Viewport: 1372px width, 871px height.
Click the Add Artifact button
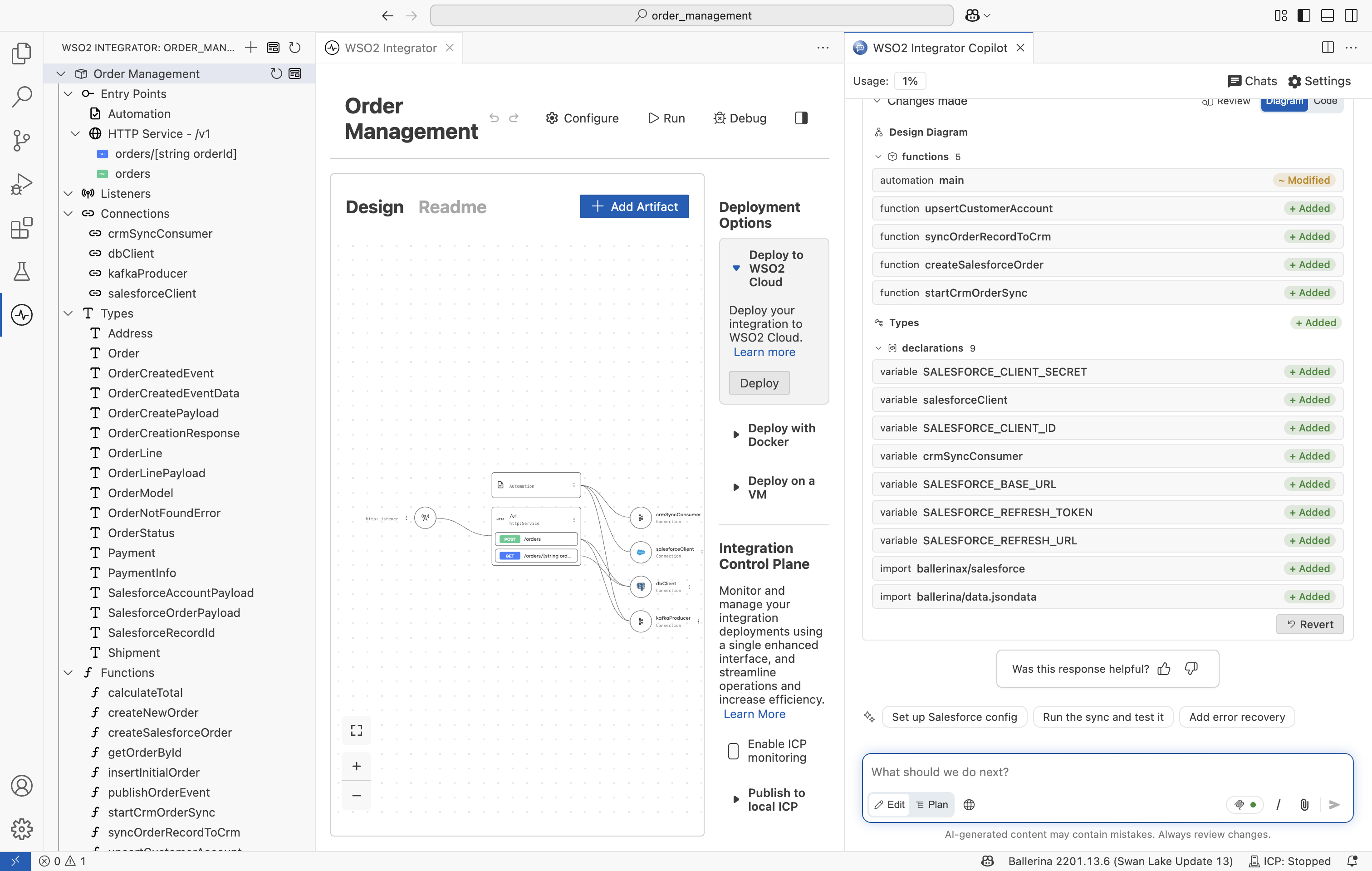click(x=634, y=206)
